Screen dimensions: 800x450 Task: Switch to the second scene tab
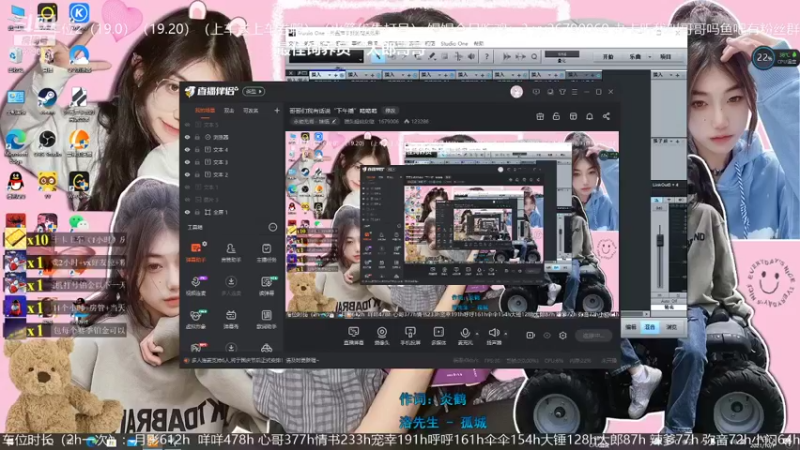(229, 110)
